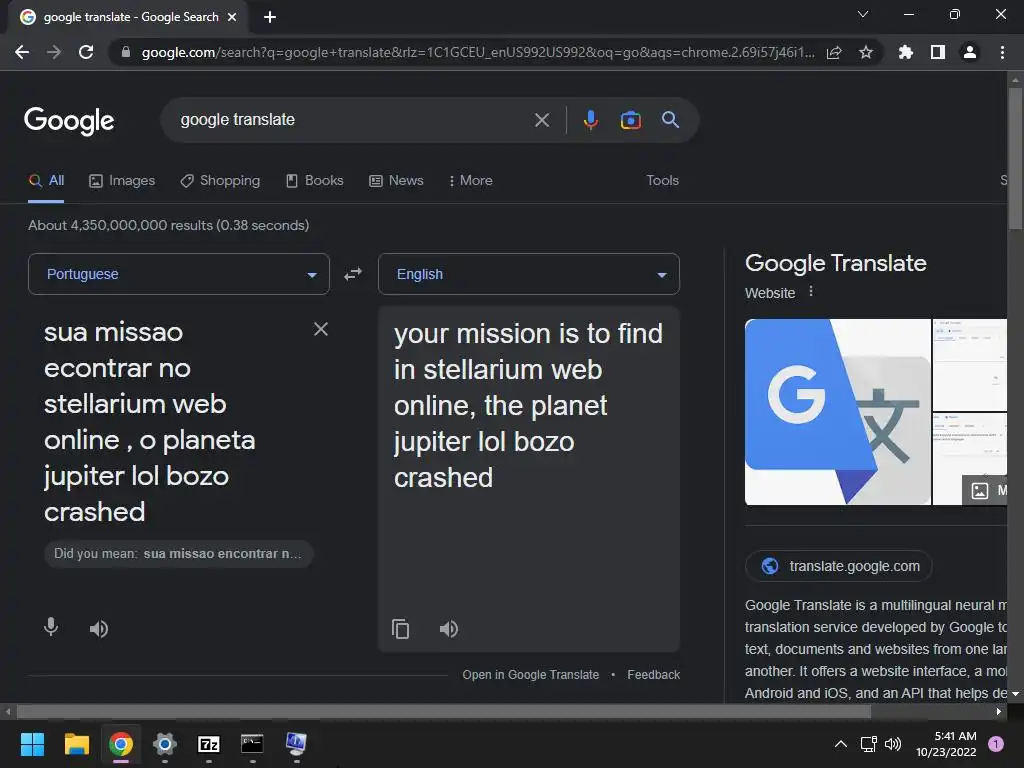Open search Tools options

(x=662, y=180)
